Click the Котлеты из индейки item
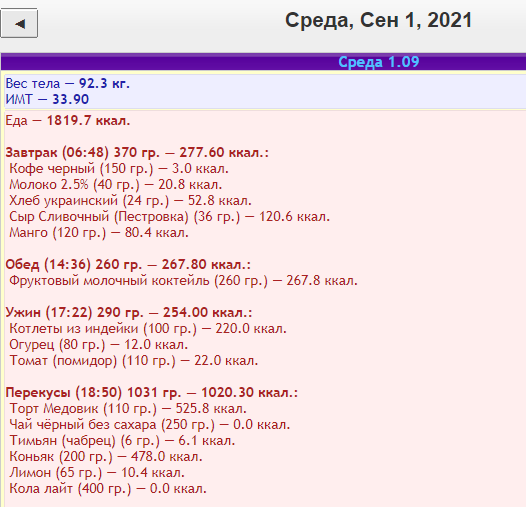 point(148,328)
